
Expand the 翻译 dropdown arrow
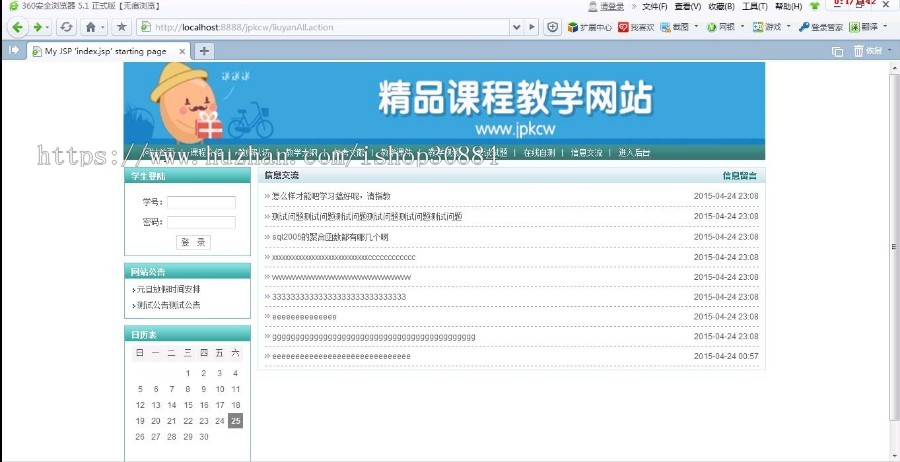tap(886, 26)
